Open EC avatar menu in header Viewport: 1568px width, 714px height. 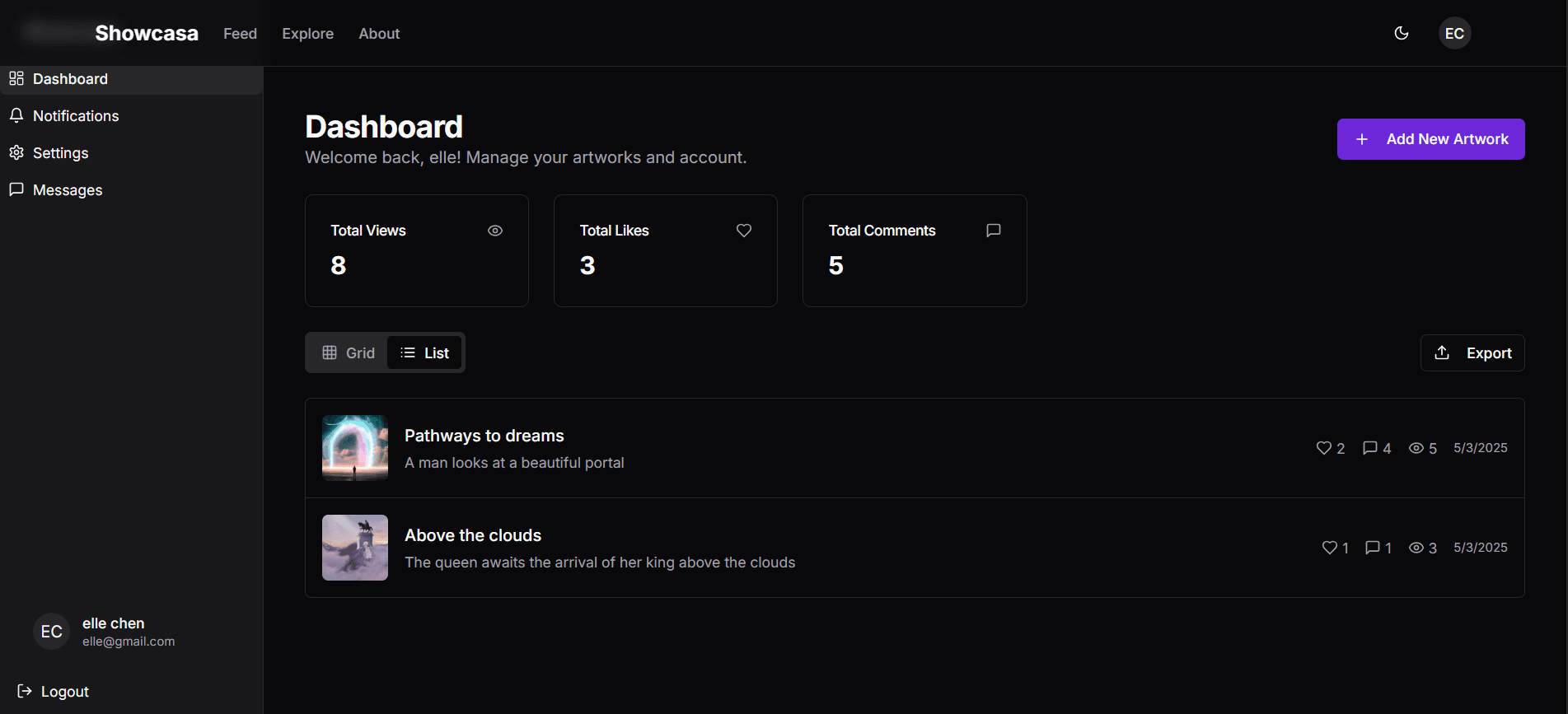click(x=1454, y=33)
